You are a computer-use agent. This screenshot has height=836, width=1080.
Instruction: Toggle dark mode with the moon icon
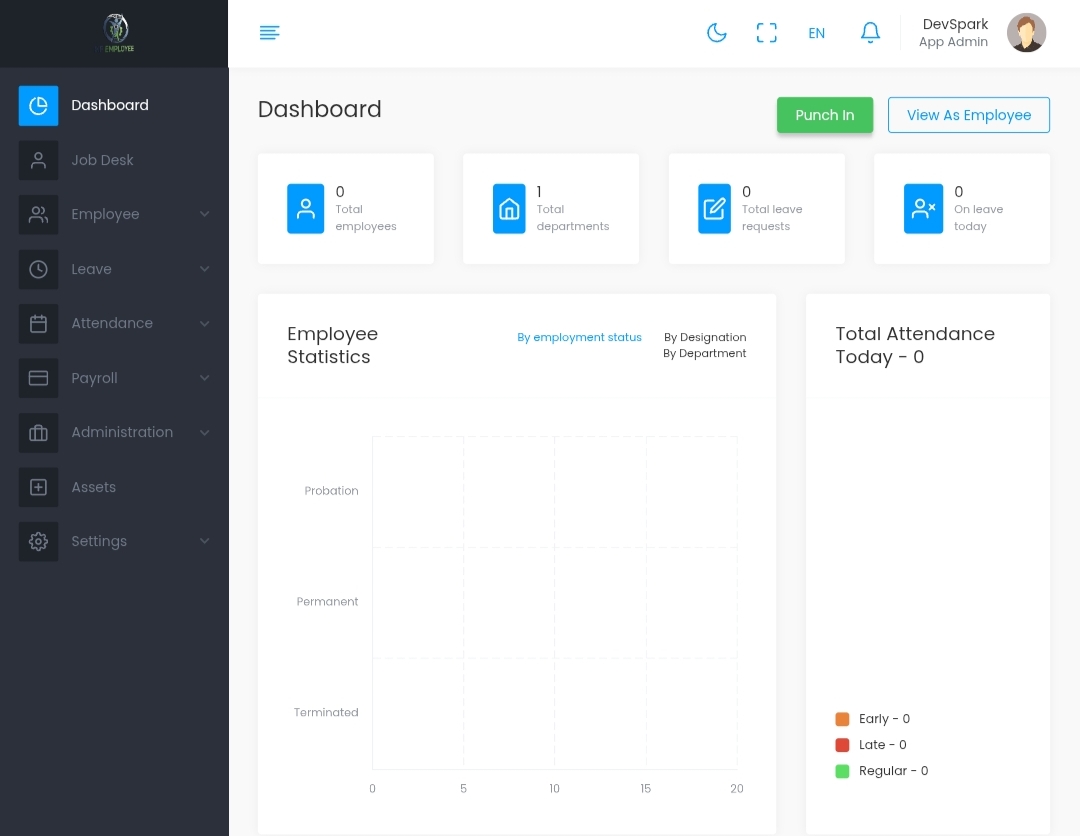pos(716,33)
